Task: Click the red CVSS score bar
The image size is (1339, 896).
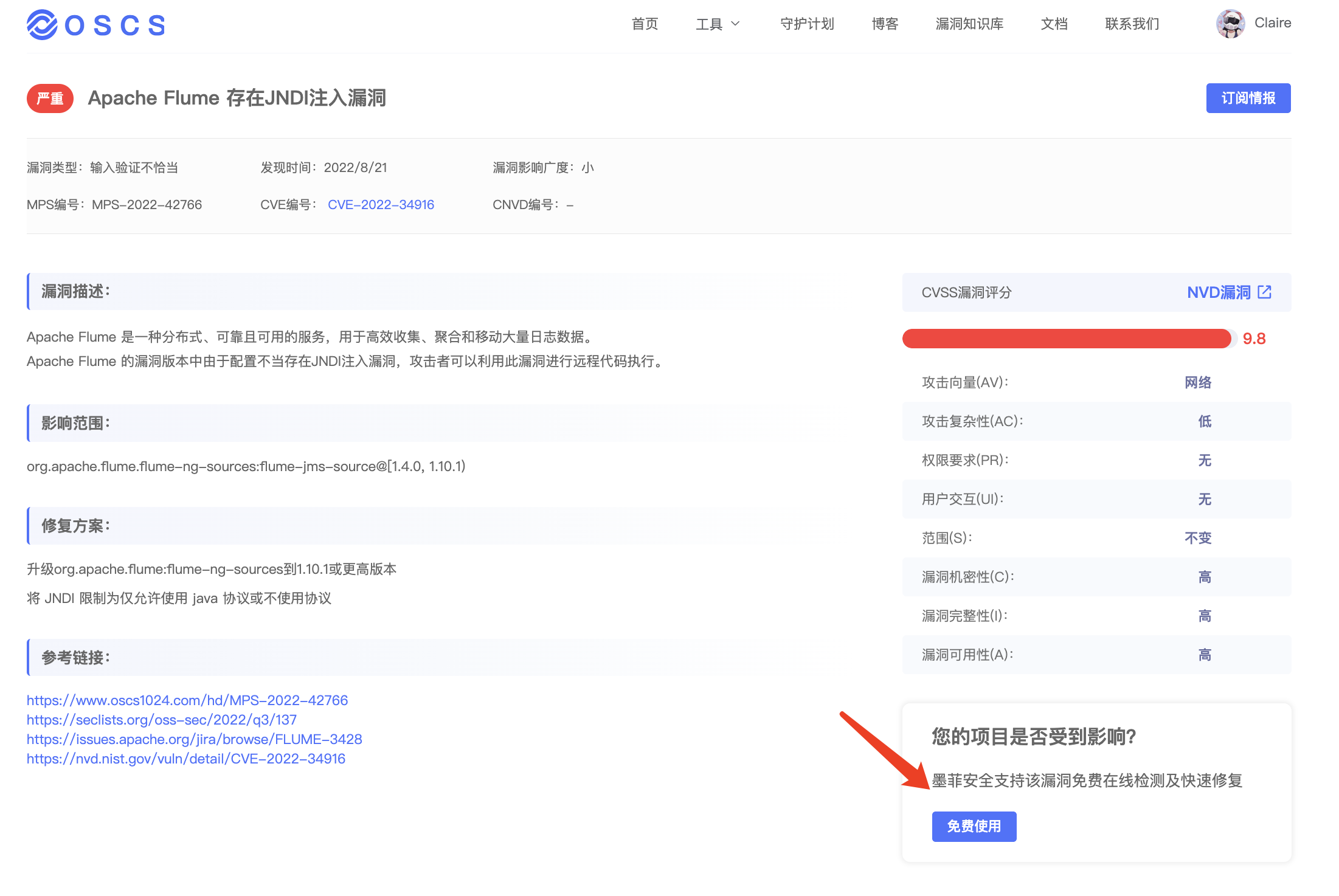Action: tap(1067, 339)
